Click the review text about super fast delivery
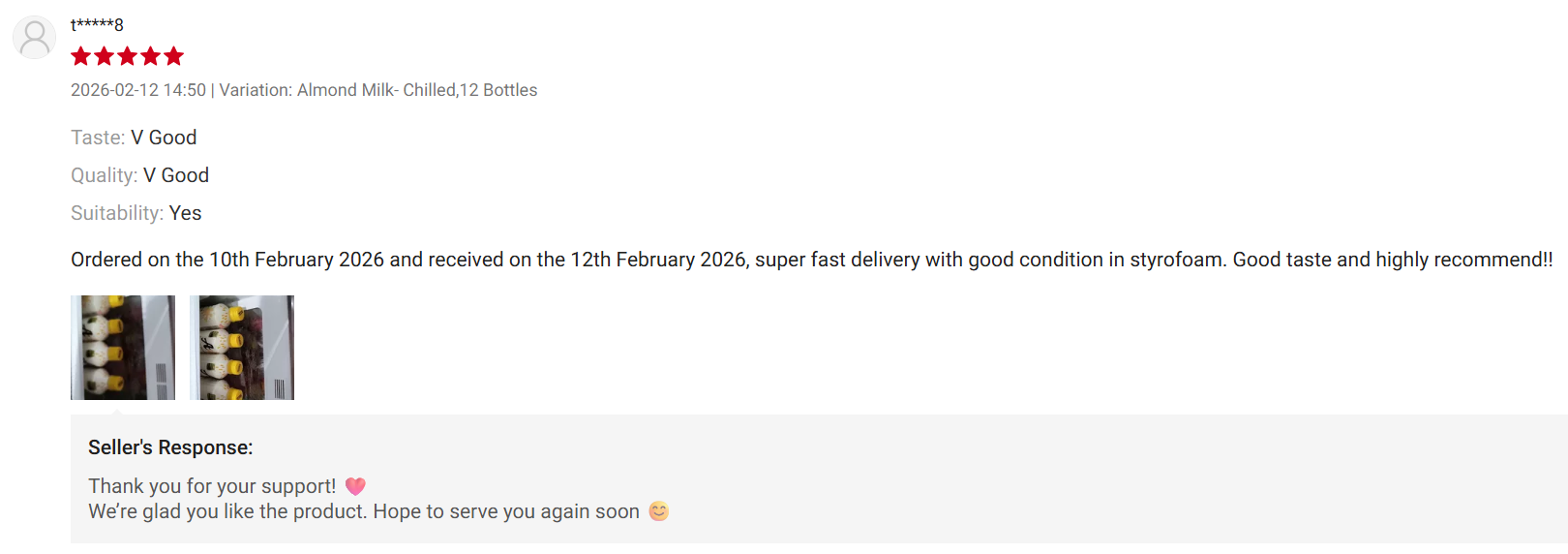 [x=811, y=260]
